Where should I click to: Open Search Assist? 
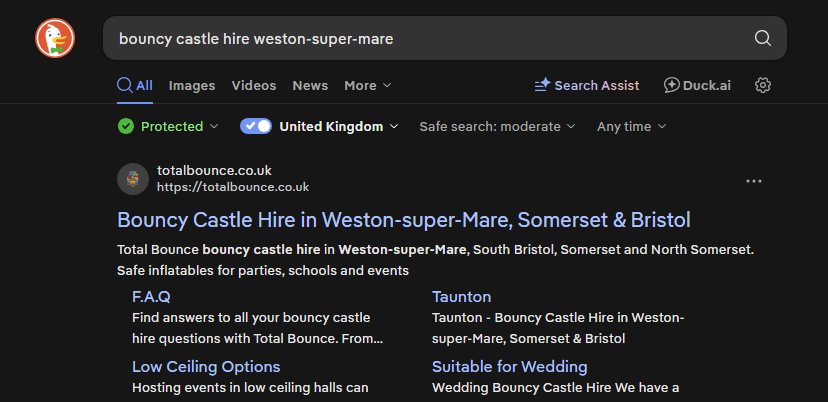(587, 85)
